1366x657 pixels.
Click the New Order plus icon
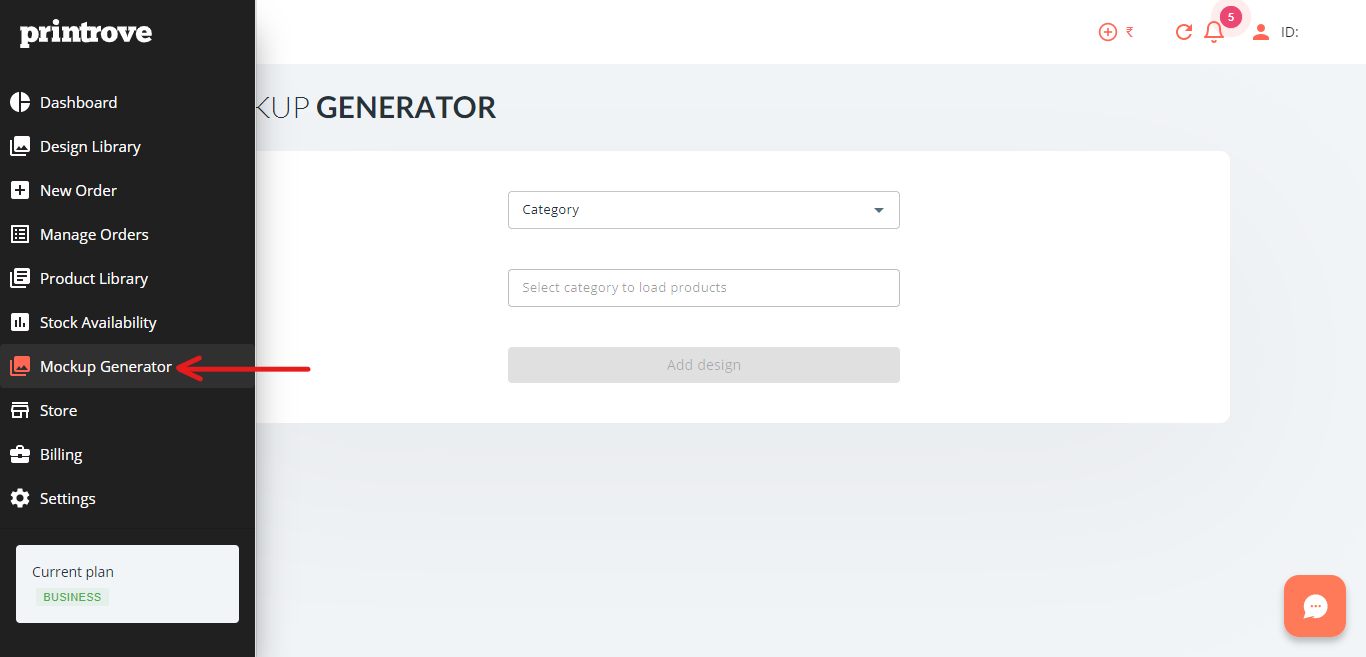20,190
